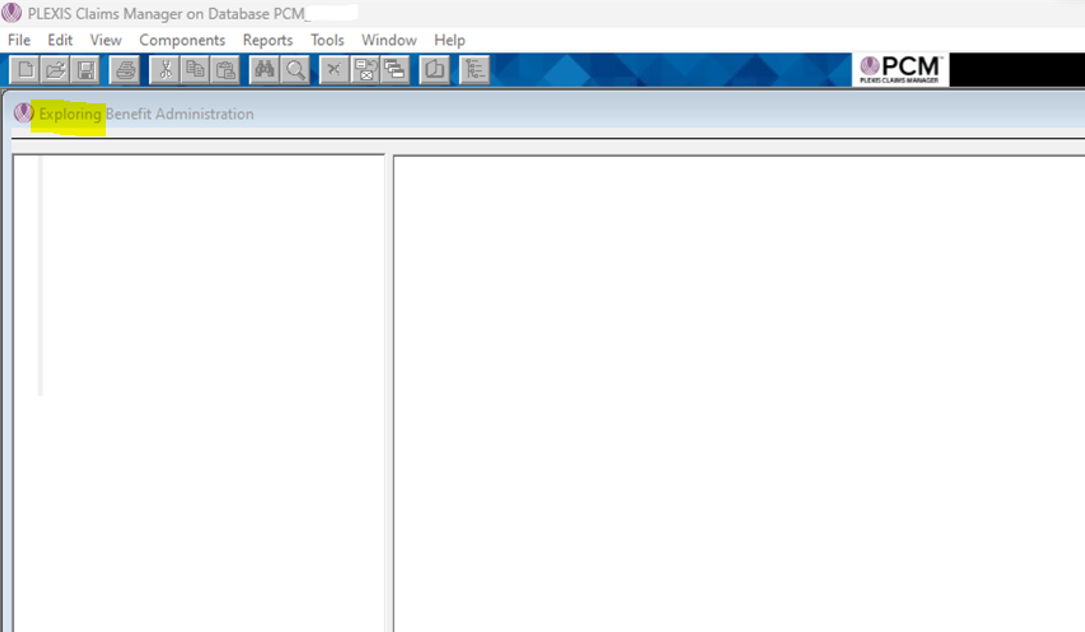Click the Plexis application icon in title bar
This screenshot has width=1085, height=632.
(12, 12)
